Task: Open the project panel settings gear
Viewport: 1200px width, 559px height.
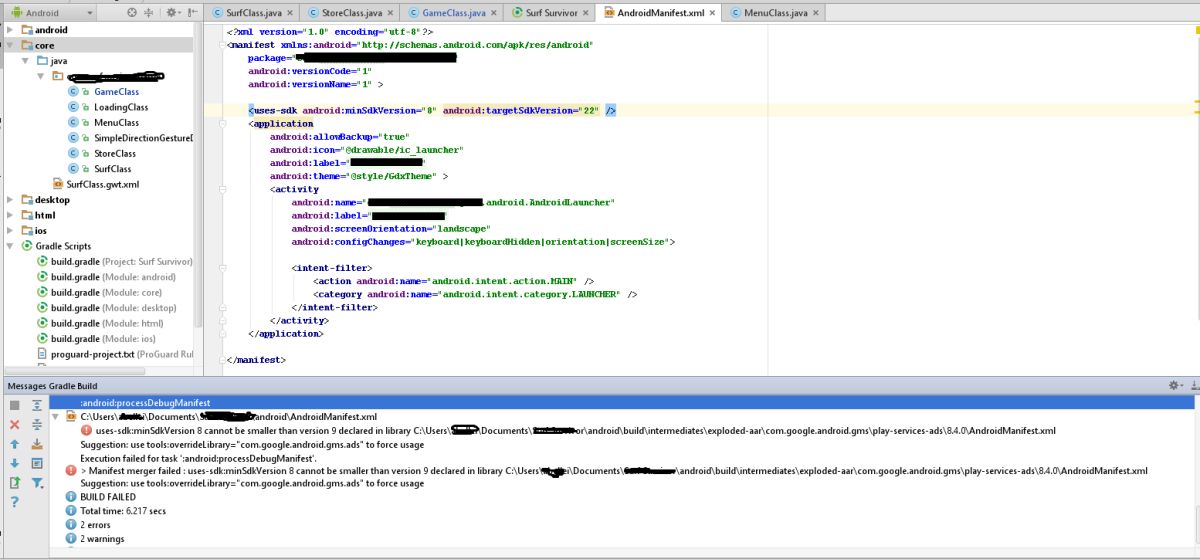Action: (172, 13)
